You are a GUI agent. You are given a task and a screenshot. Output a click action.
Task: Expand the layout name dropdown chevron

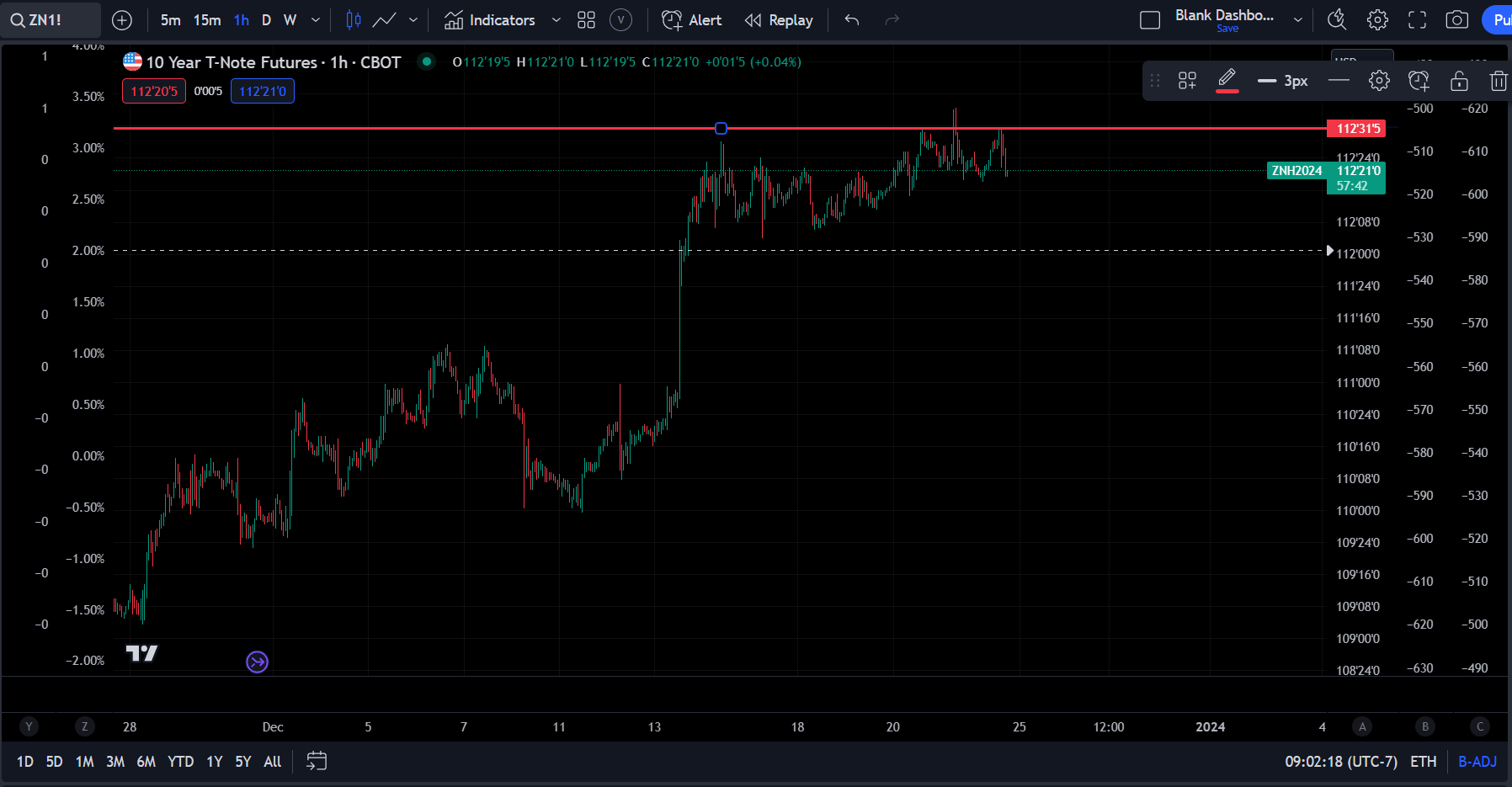tap(1298, 20)
